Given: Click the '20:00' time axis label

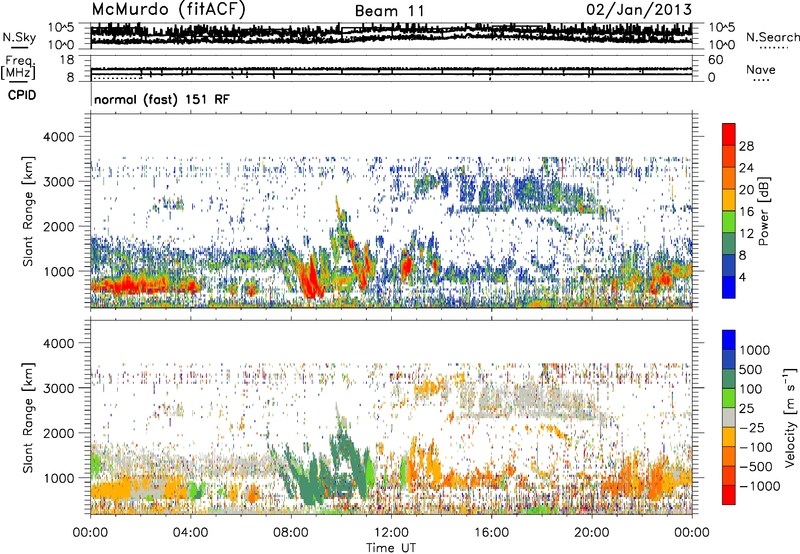Looking at the screenshot, I should click(x=591, y=533).
